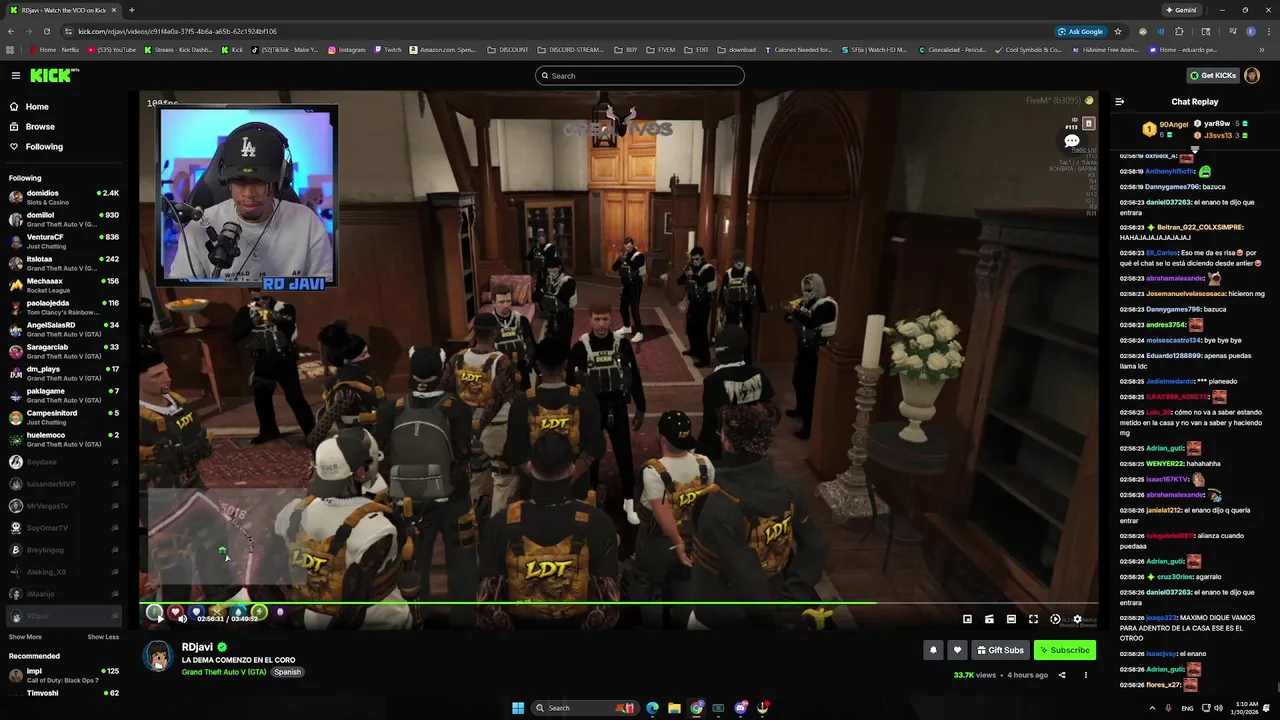Open the YouTube bookmark
The height and width of the screenshot is (720, 1280).
(111, 49)
